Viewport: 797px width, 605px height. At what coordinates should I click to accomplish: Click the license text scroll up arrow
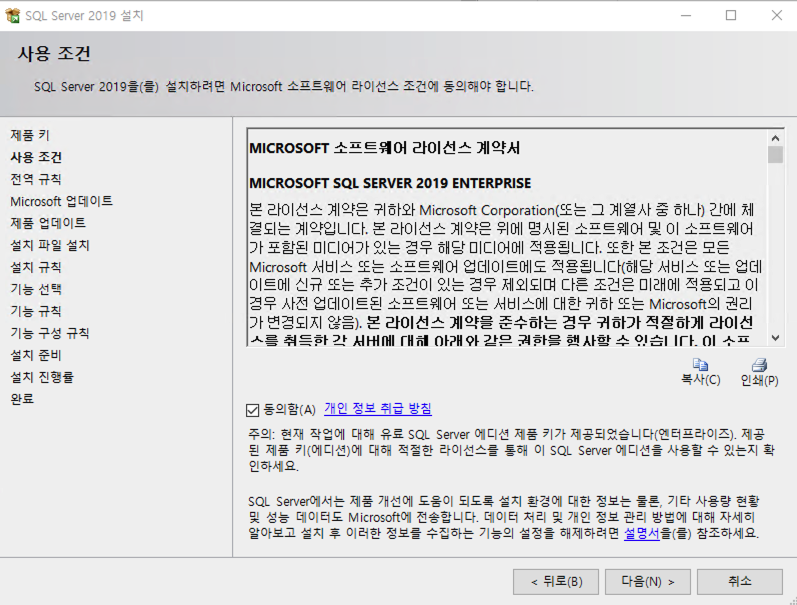pyautogui.click(x=775, y=138)
